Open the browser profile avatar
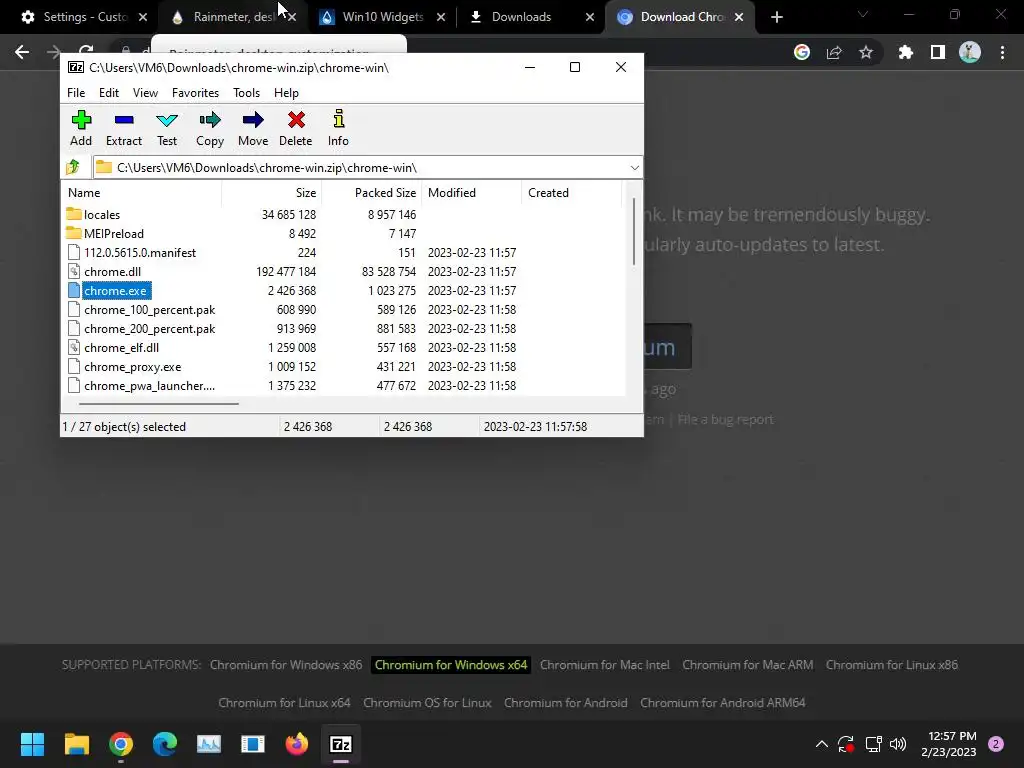 pyautogui.click(x=970, y=52)
